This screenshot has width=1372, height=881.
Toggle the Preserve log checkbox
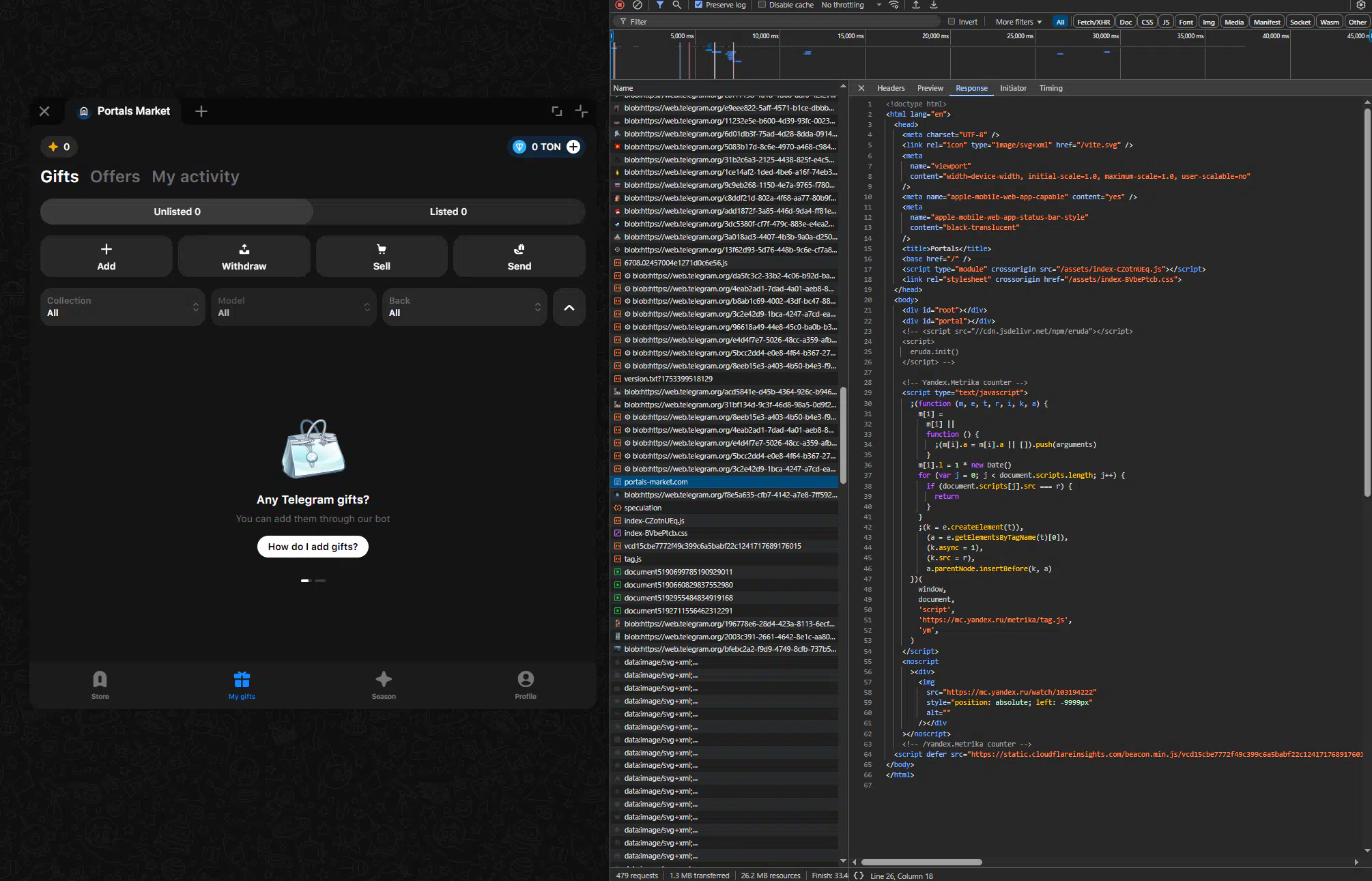tap(698, 5)
